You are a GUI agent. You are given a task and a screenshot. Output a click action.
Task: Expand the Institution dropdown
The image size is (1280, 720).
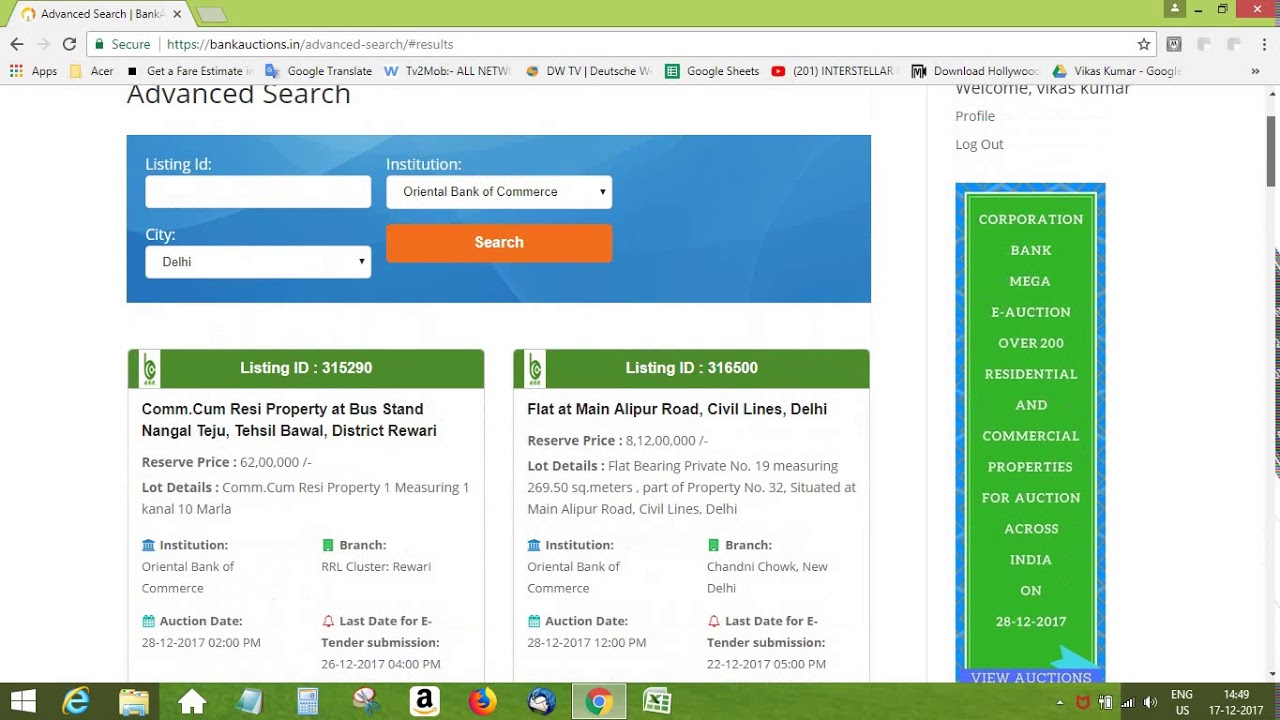click(x=499, y=192)
